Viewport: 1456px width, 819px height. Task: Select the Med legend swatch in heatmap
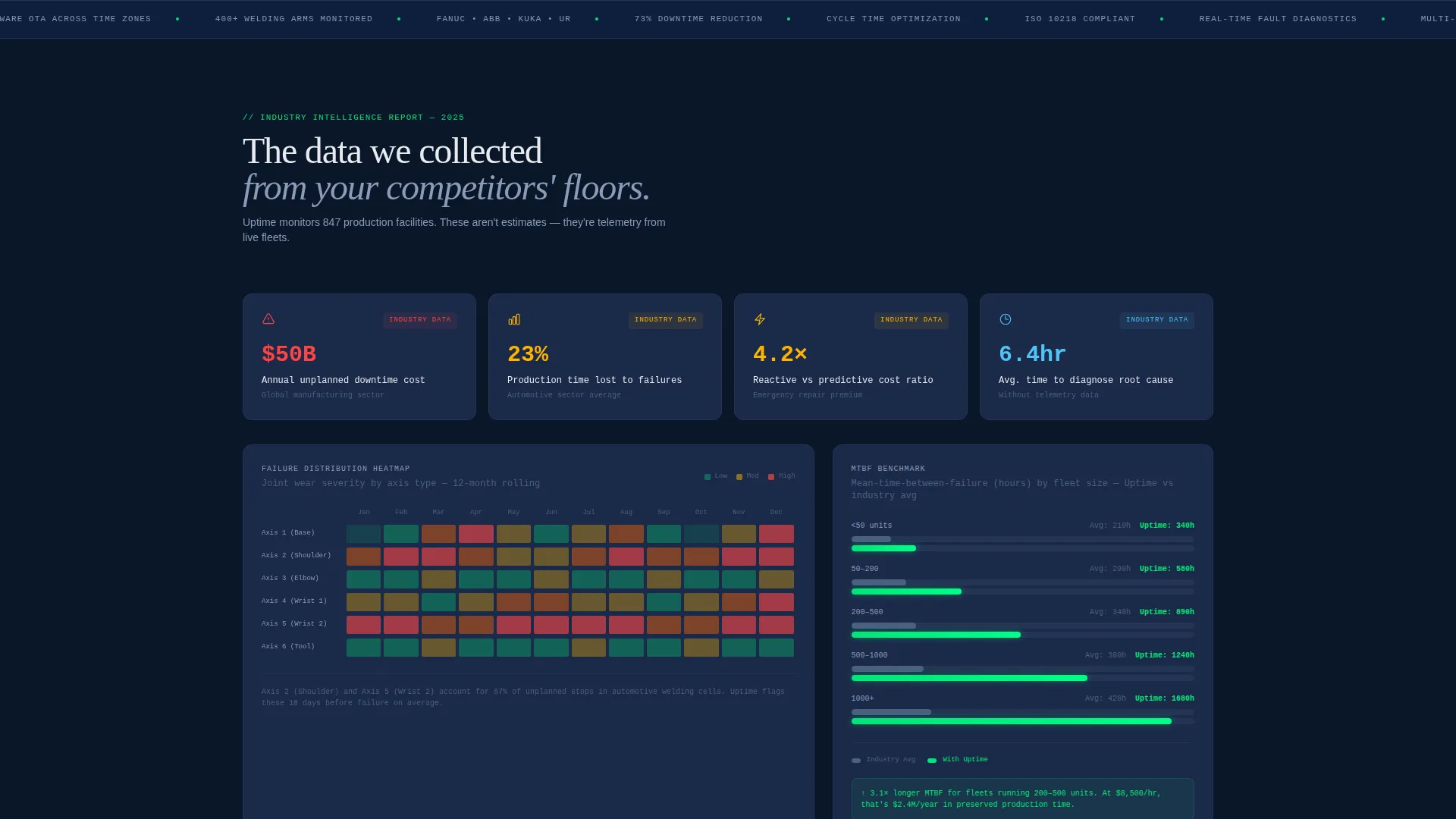pos(739,477)
